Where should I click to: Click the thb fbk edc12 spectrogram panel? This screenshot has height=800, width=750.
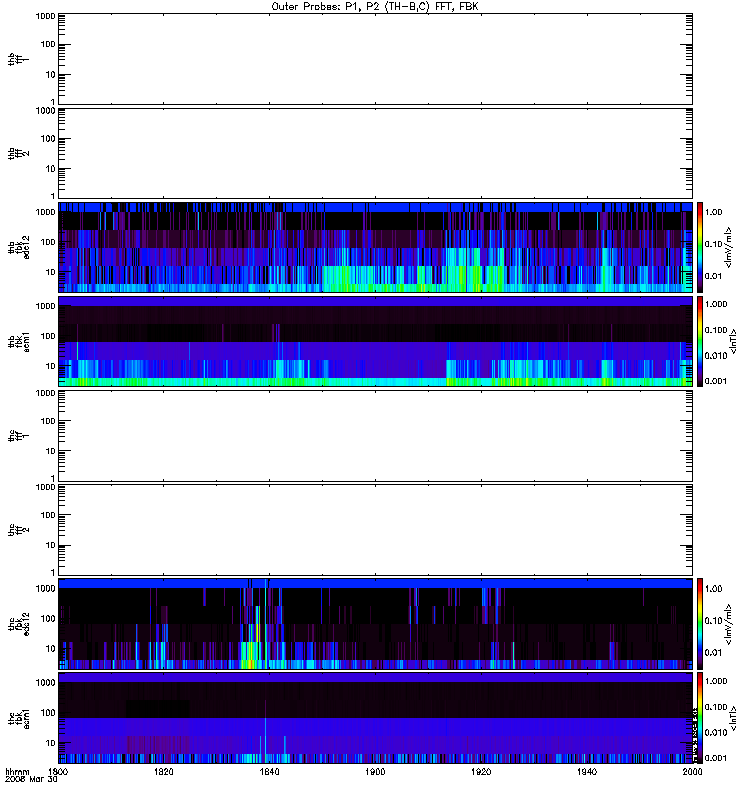pyautogui.click(x=375, y=247)
